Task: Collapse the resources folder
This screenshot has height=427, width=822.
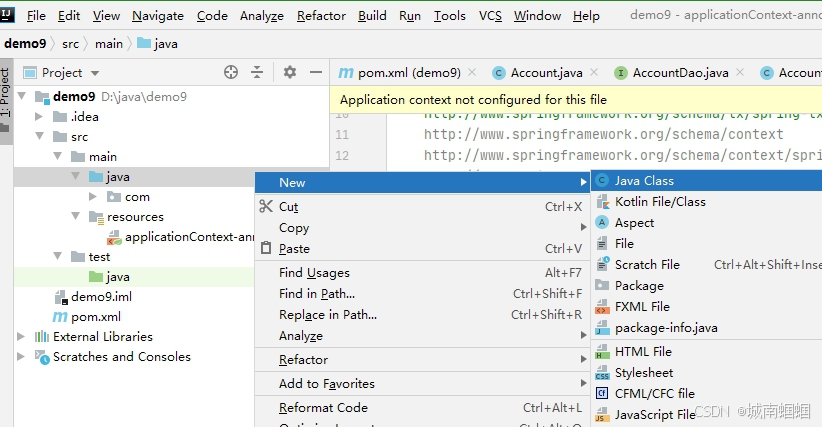Action: click(x=75, y=216)
